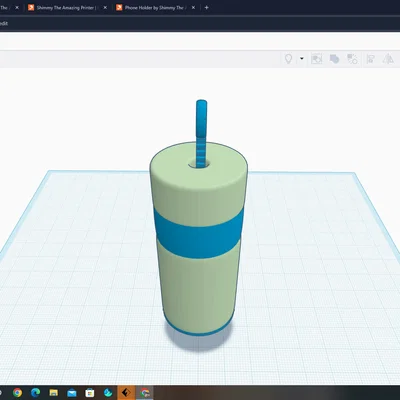Close the Shimmy The Amazing Printer tab
Image resolution: width=400 pixels, height=400 pixels.
[x=105, y=7]
